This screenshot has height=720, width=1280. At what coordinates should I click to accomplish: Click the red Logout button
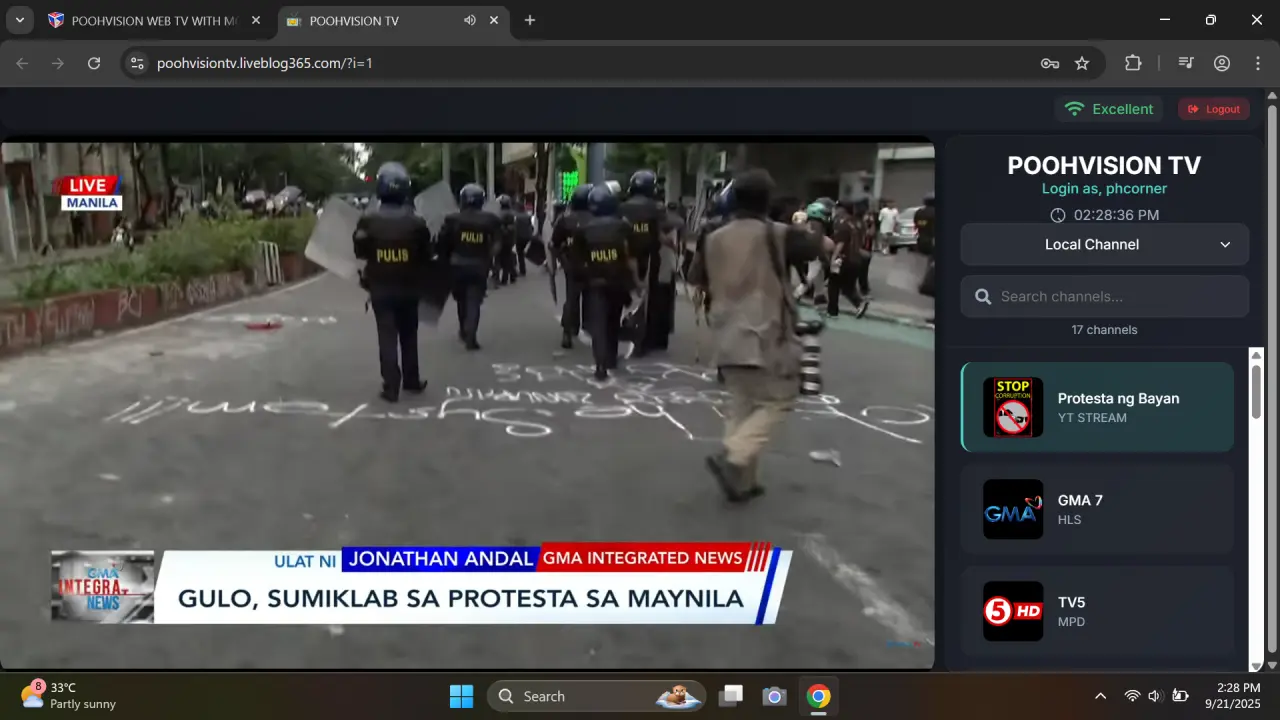[x=1214, y=109]
